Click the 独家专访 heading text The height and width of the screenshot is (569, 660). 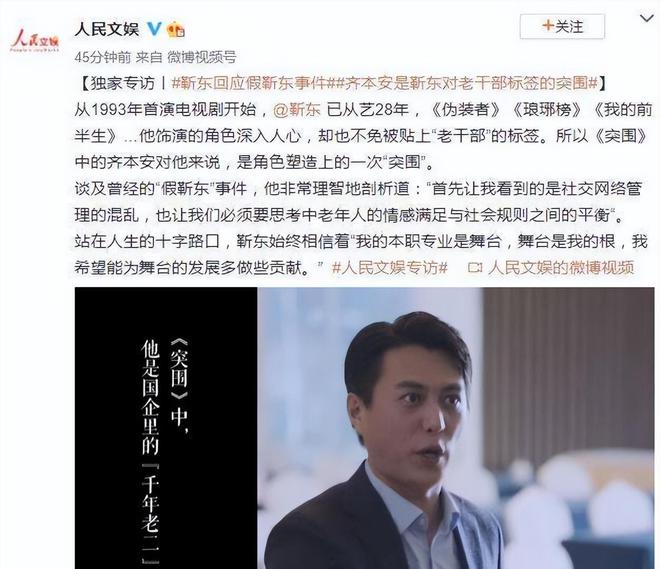point(122,83)
